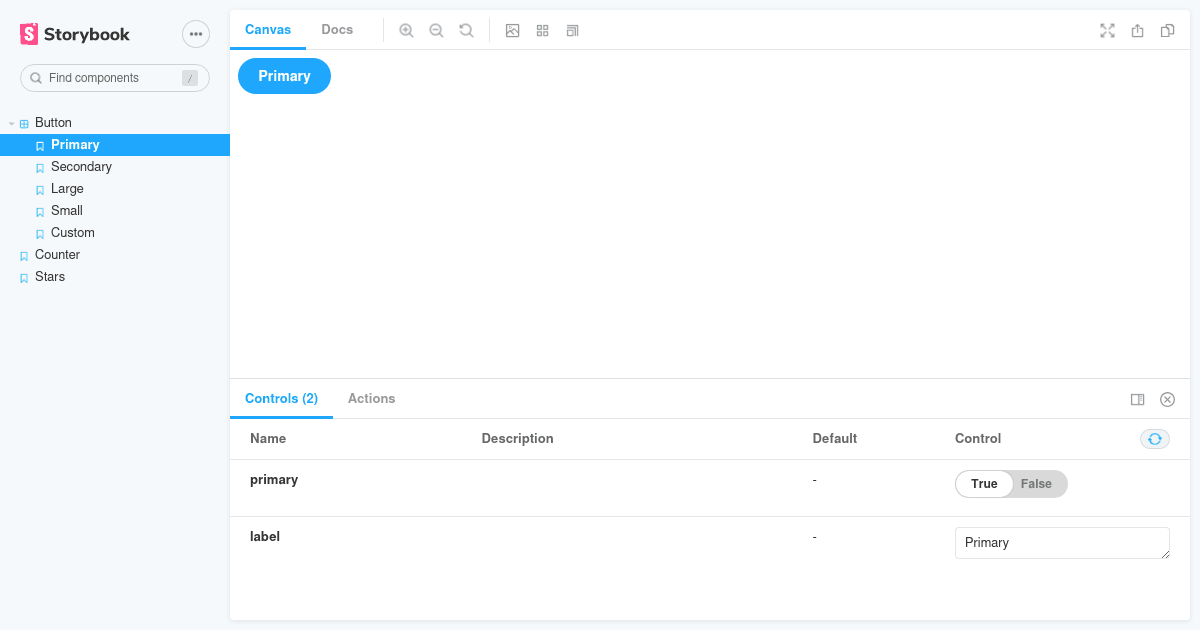Reset controls to their defaults
1200x630 pixels.
tap(1155, 439)
